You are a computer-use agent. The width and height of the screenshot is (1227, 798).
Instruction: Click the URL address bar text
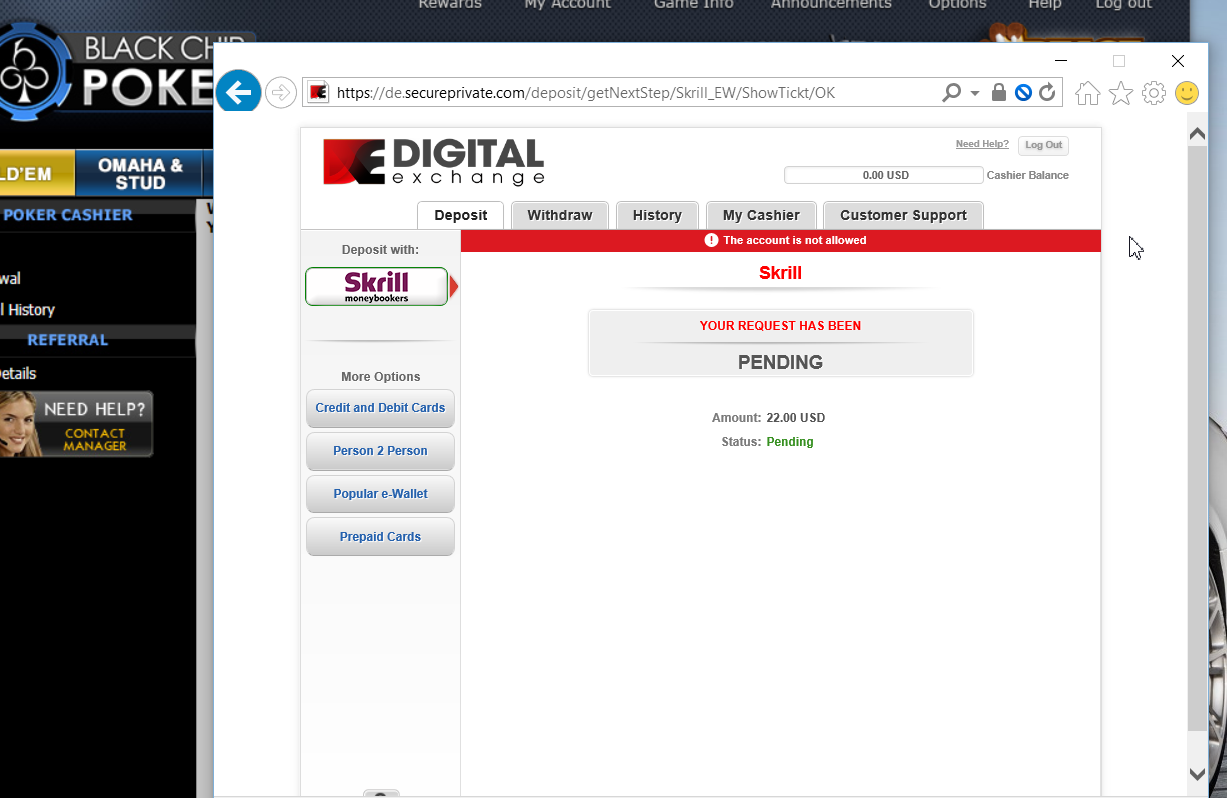click(586, 93)
